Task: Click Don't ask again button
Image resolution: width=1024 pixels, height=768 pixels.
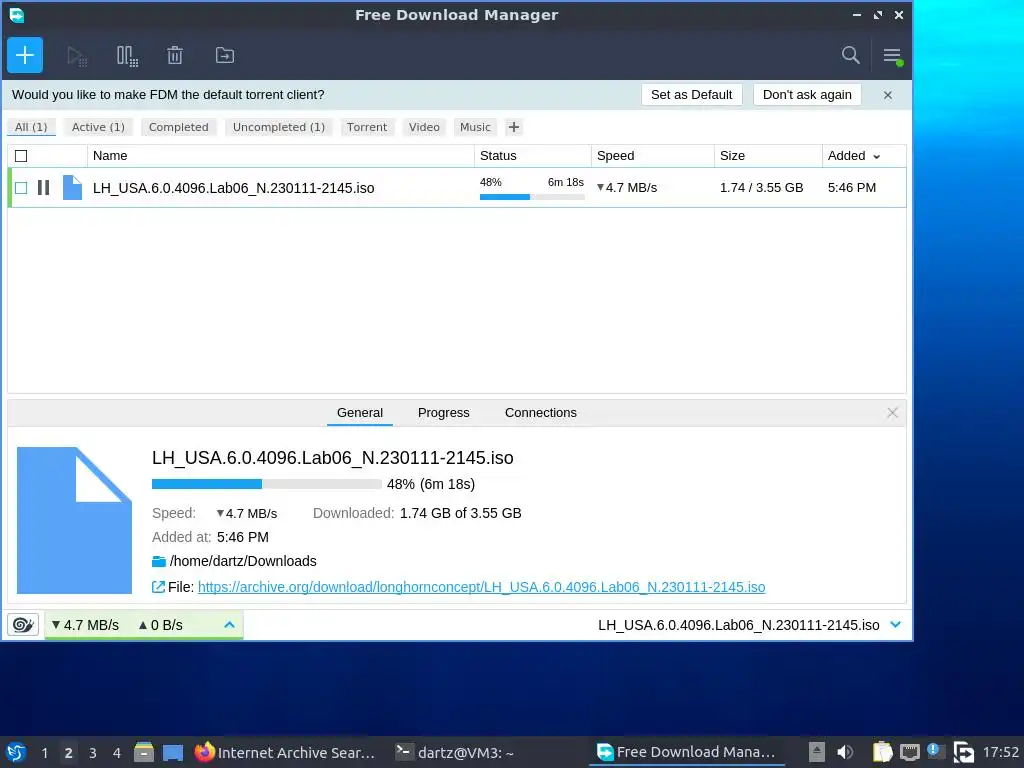Action: coord(807,95)
